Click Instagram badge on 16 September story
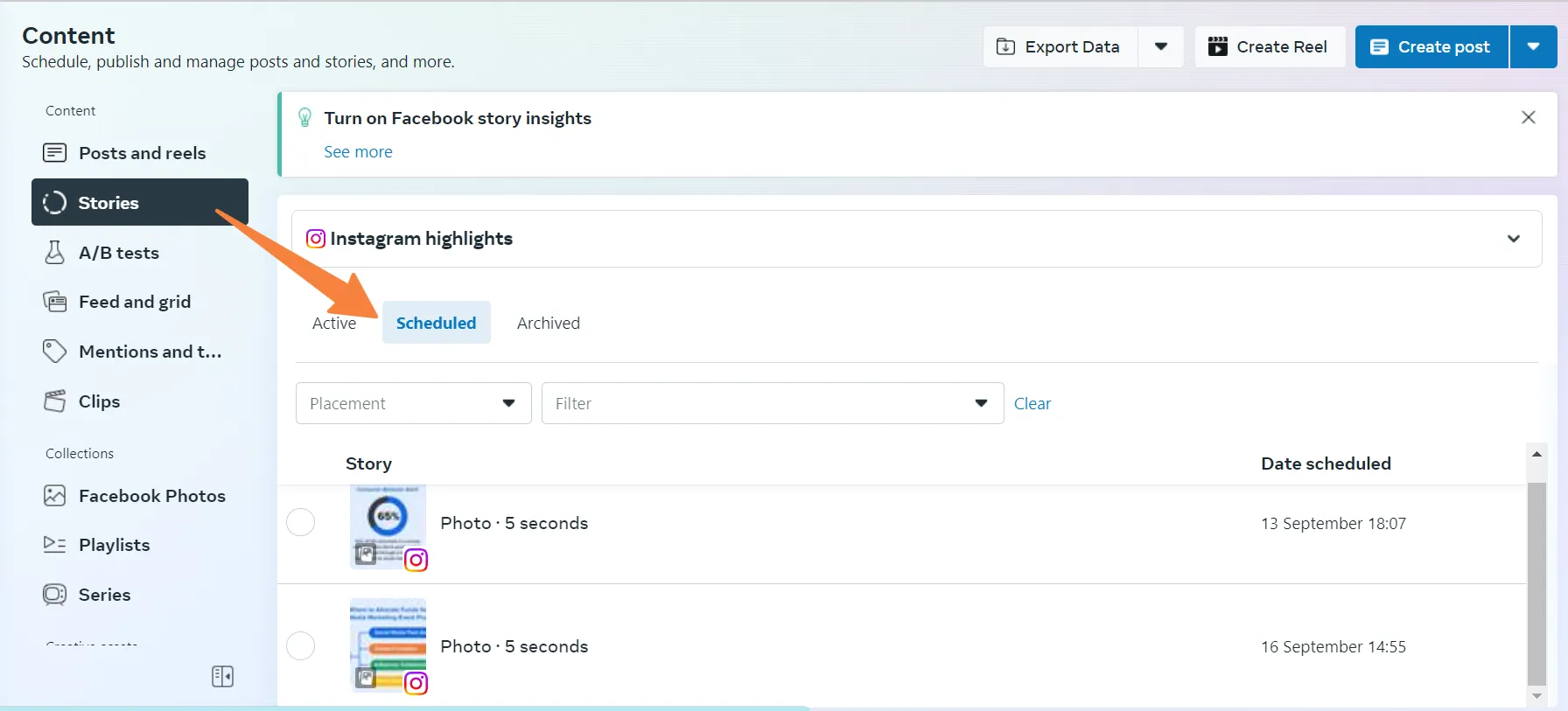The width and height of the screenshot is (1568, 711). click(x=416, y=683)
